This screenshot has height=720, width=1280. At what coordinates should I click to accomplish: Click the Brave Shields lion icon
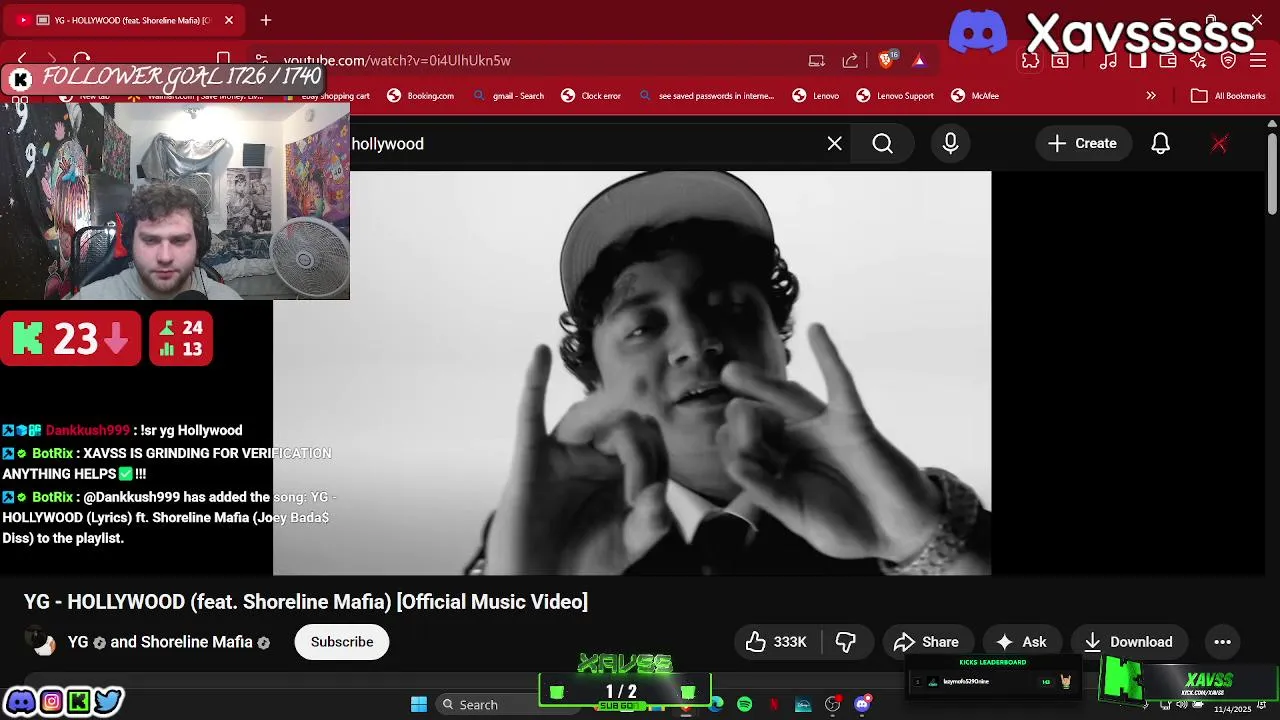point(886,60)
